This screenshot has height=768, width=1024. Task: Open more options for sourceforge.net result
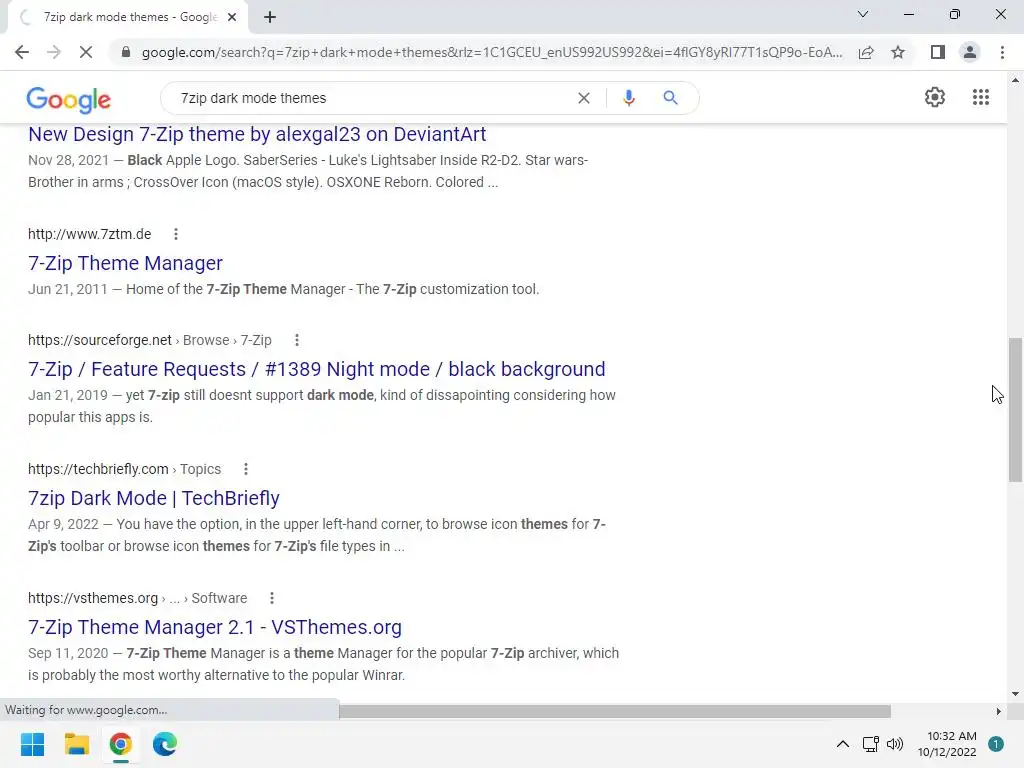(296, 340)
